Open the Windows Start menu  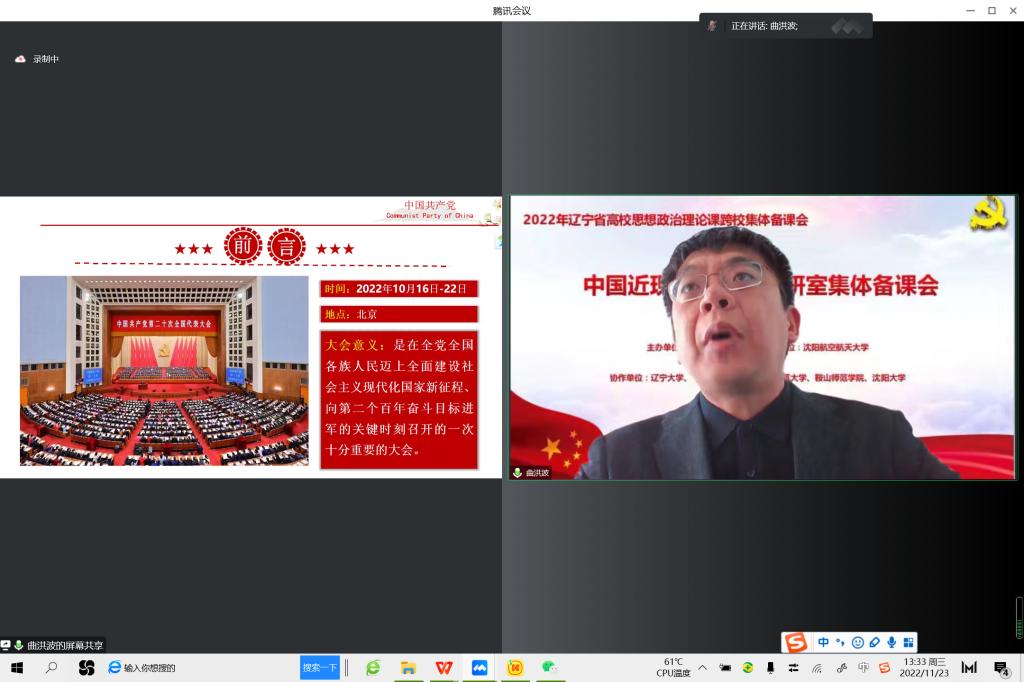pos(16,667)
